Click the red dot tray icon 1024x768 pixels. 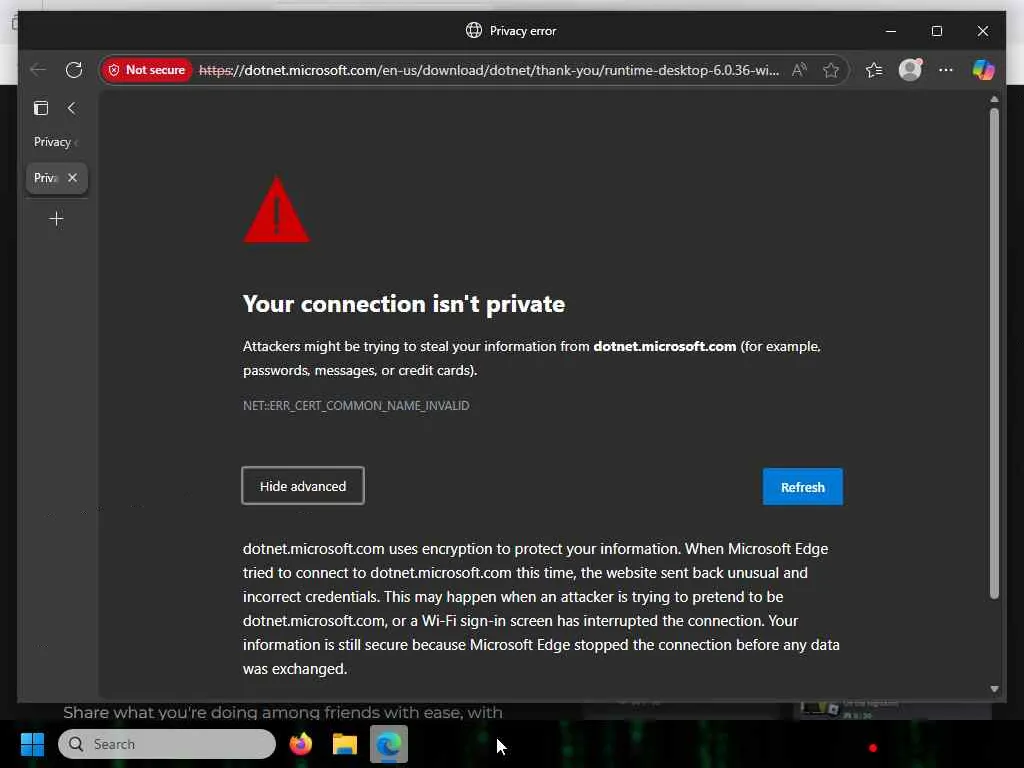[x=873, y=748]
